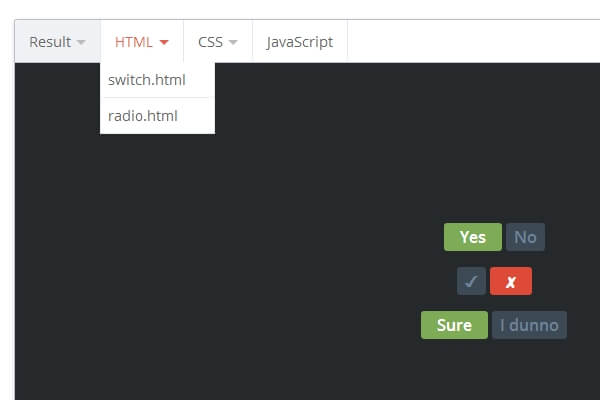Switch to the JavaScript tab
Viewport: 600px width, 400px height.
(x=299, y=42)
